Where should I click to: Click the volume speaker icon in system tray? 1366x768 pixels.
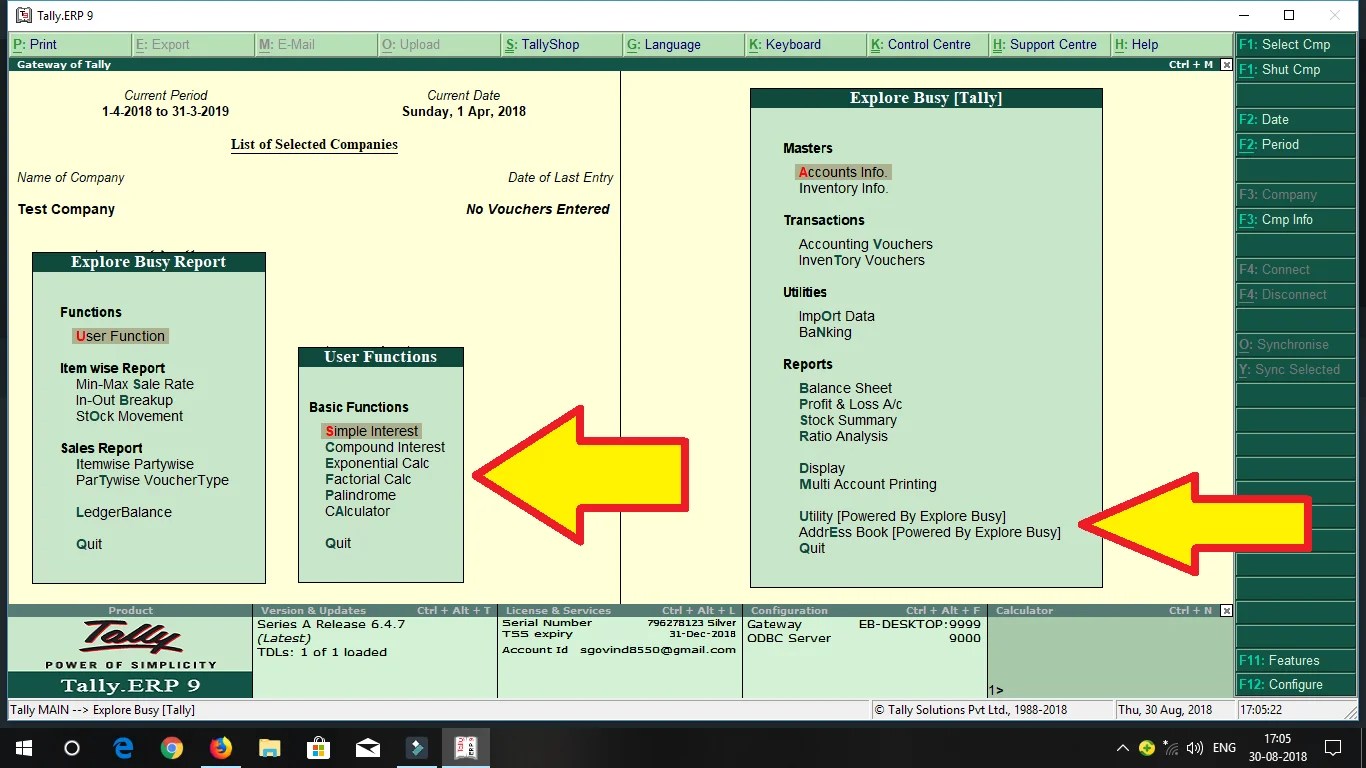coord(1194,747)
